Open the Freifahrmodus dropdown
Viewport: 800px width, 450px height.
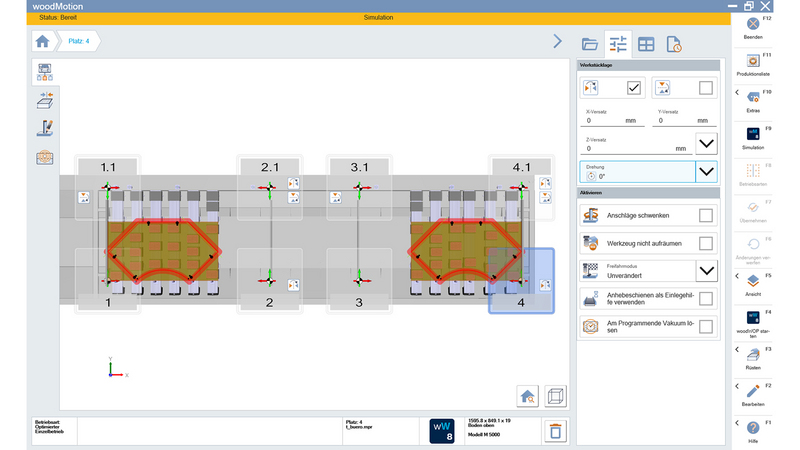pyautogui.click(x=706, y=270)
